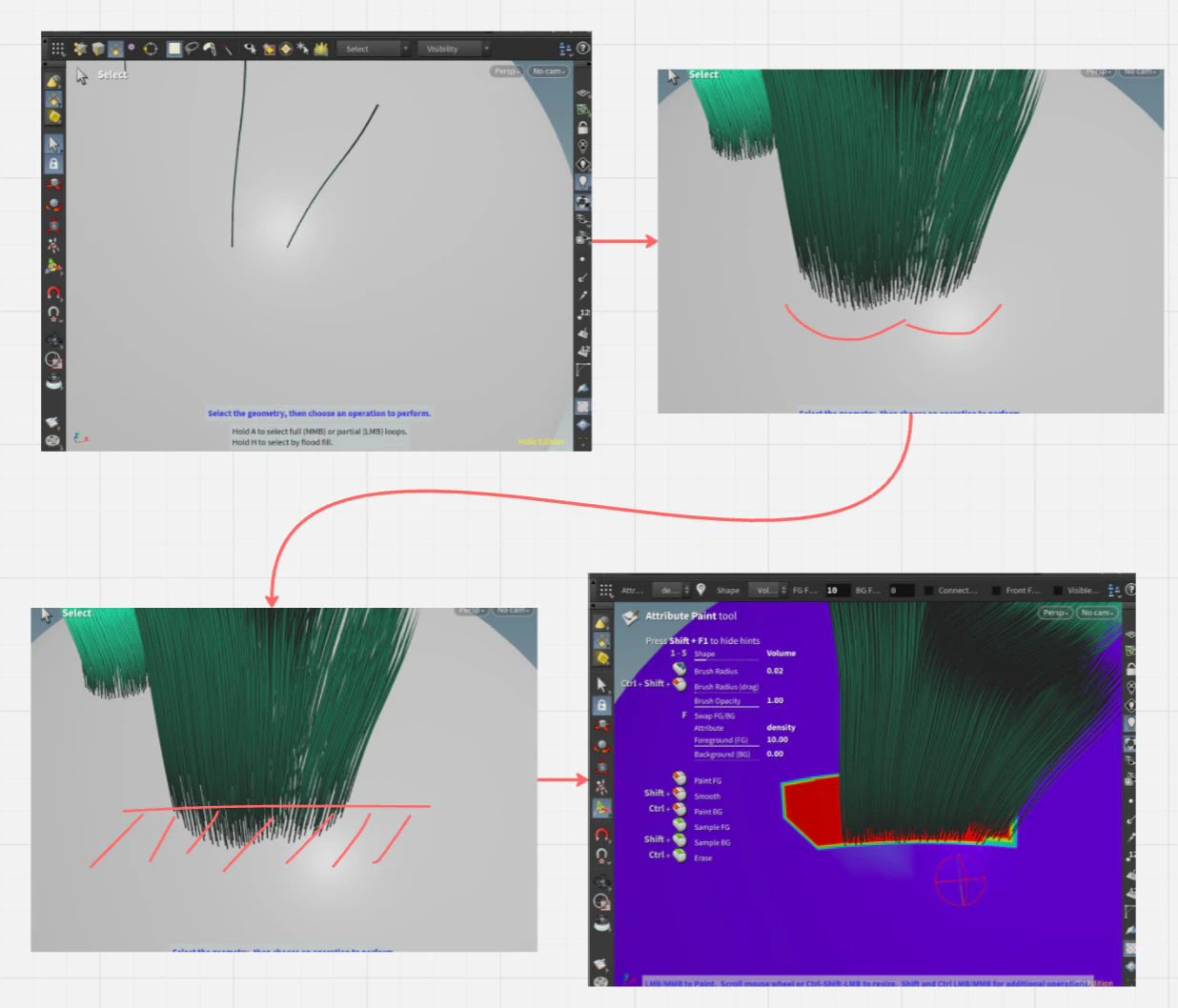Screen dimensions: 1178x1008
Task: Click the Handle tool icon above the red magnet
Action: click(x=53, y=267)
